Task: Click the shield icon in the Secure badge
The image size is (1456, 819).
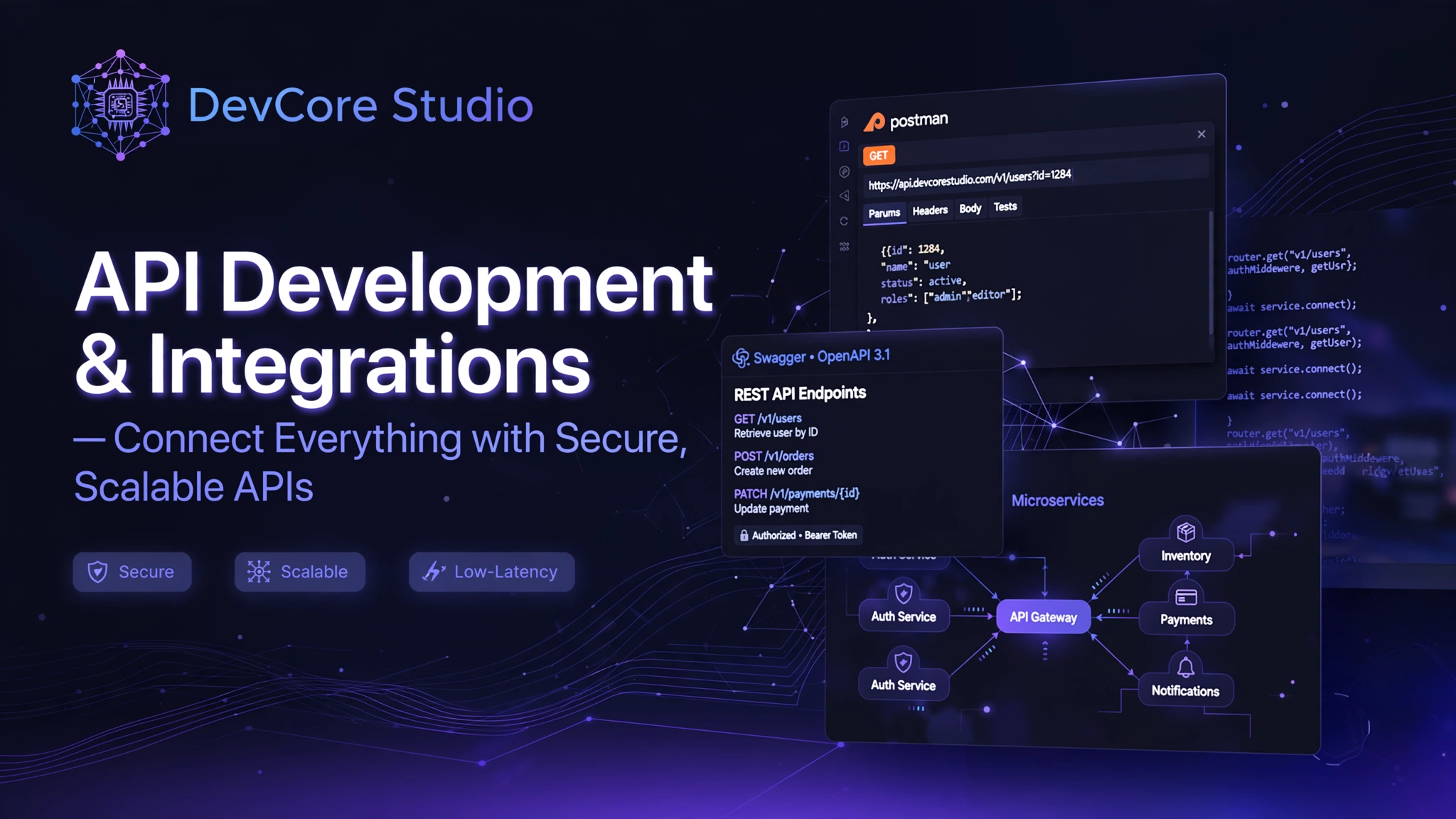Action: (x=97, y=572)
